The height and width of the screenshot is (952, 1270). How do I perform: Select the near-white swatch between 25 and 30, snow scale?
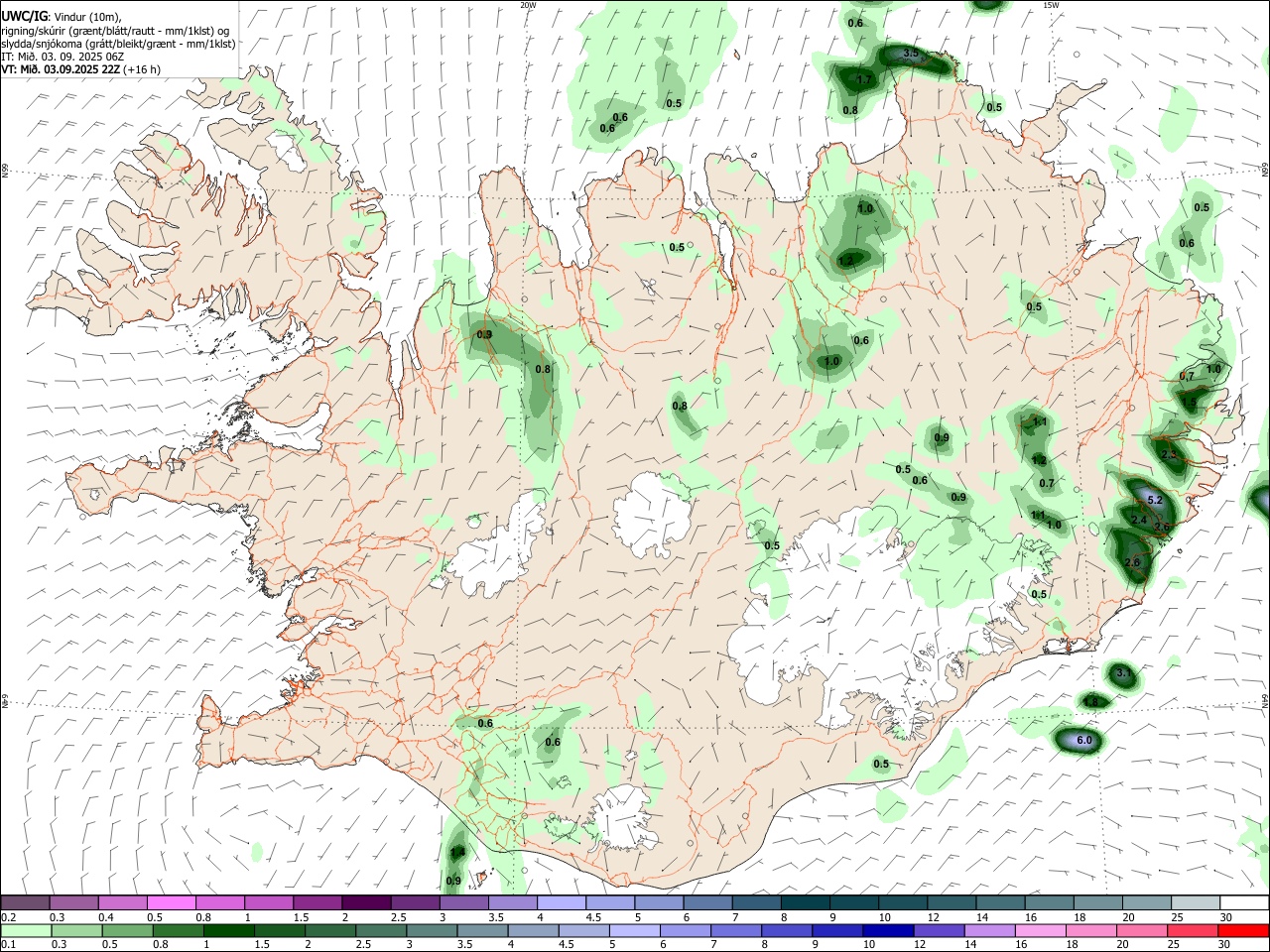1196,903
